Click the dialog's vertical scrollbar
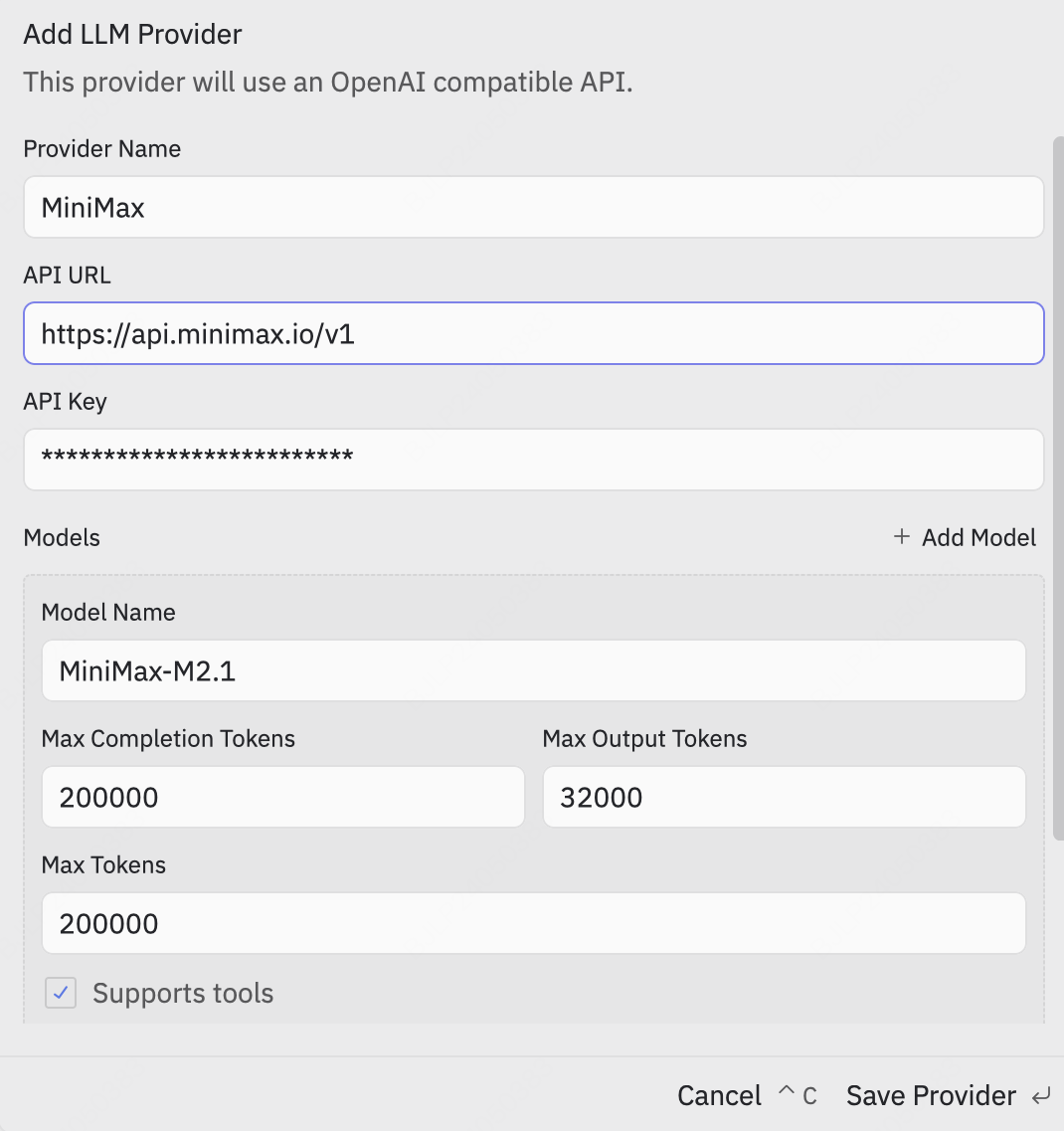Viewport: 1064px width, 1131px height. [x=1057, y=487]
